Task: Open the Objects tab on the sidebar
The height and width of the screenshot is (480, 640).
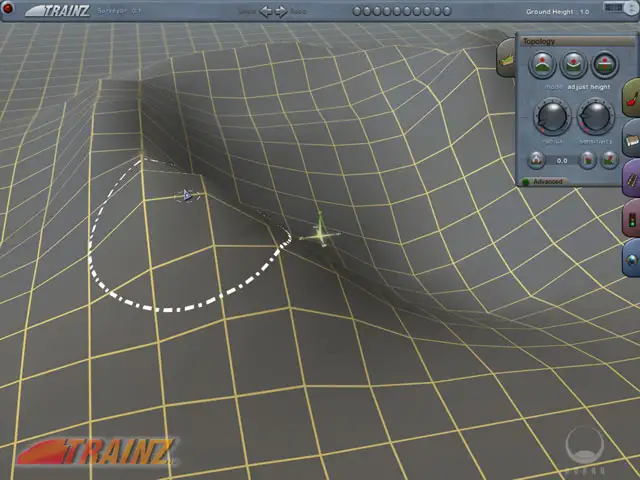Action: click(x=632, y=139)
